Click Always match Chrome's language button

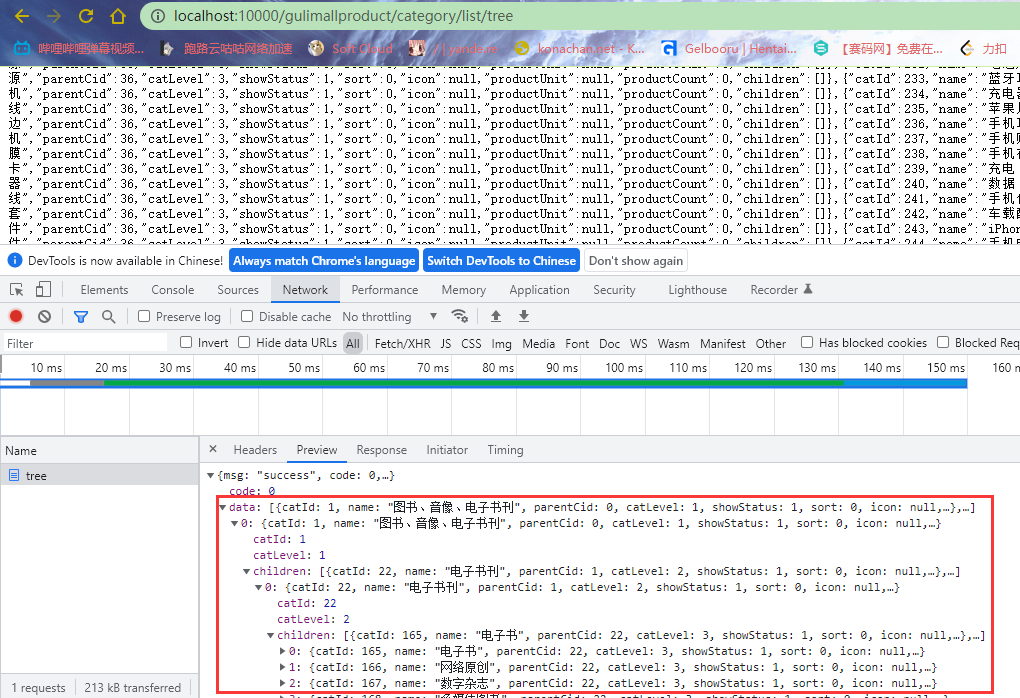pos(324,261)
